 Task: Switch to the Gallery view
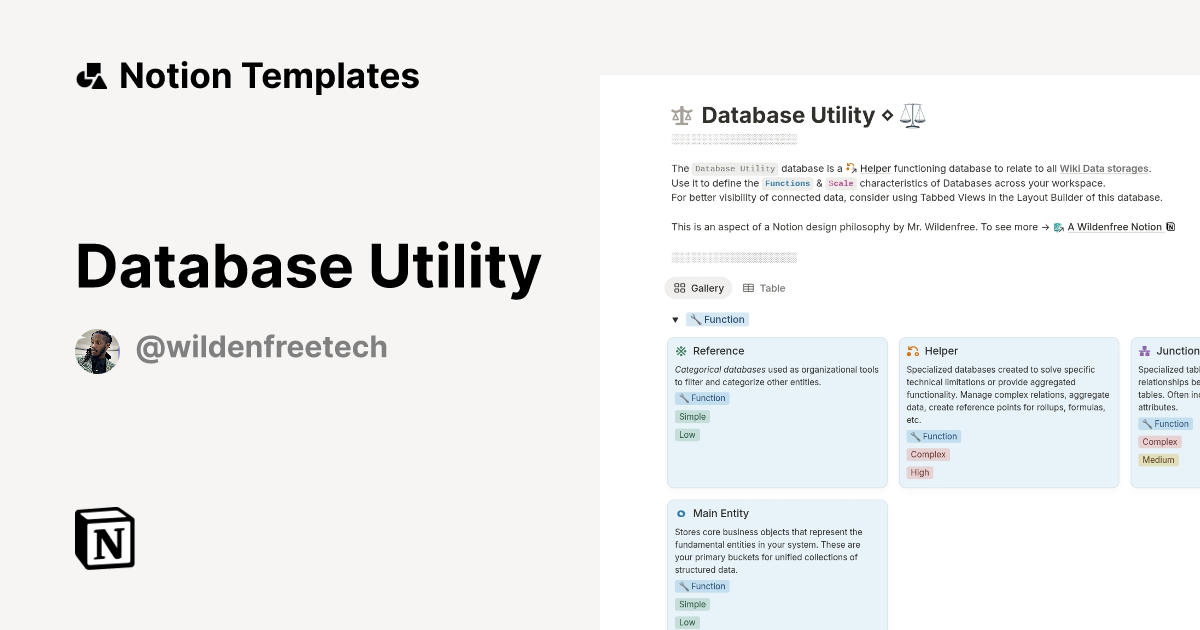[x=698, y=287]
